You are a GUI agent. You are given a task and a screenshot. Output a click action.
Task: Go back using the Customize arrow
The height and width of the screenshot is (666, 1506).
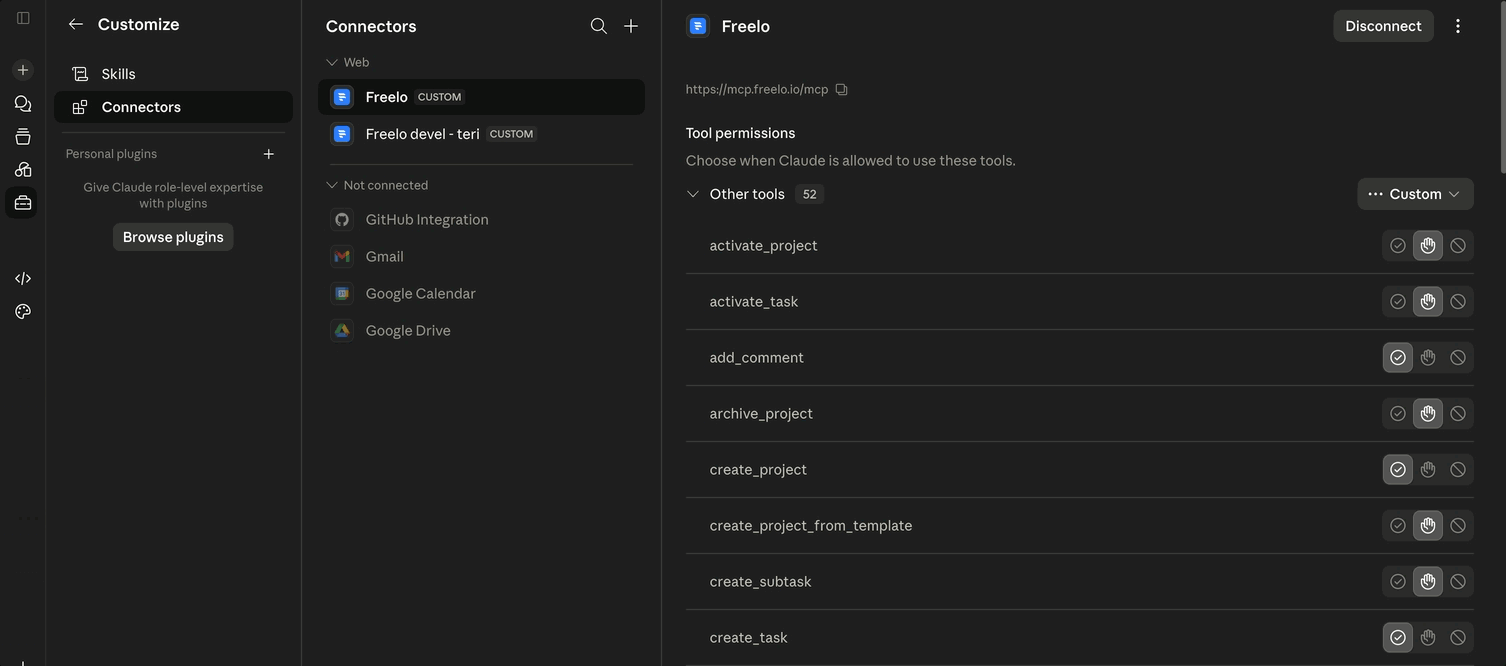(x=75, y=24)
